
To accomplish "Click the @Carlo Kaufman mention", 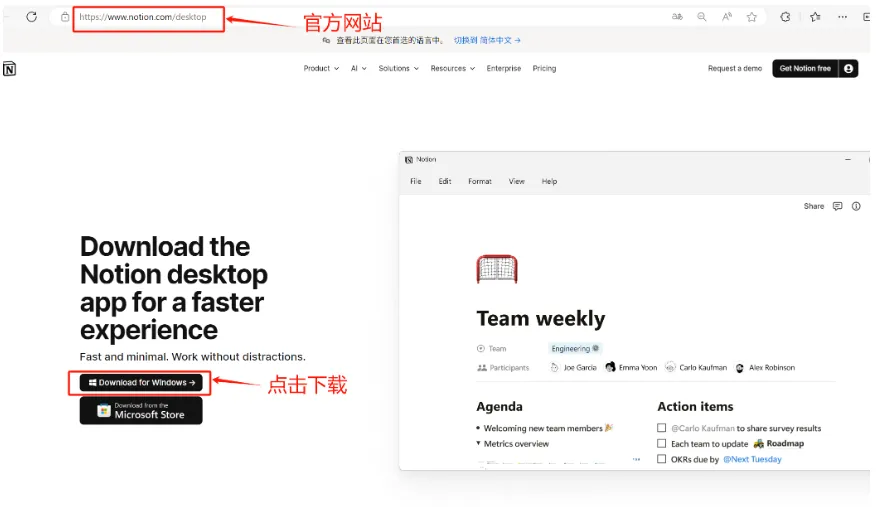I will pos(703,428).
